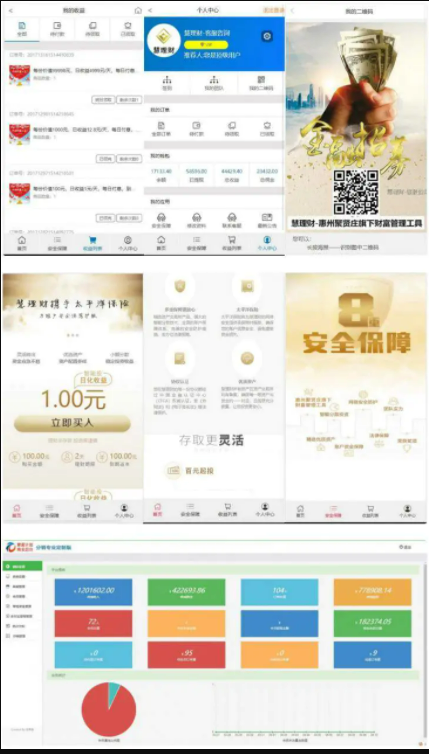Image resolution: width=429 pixels, height=754 pixels.
Task: Tap the red 首页 tab on the 立即买入 screen
Action: pyautogui.click(x=16, y=511)
